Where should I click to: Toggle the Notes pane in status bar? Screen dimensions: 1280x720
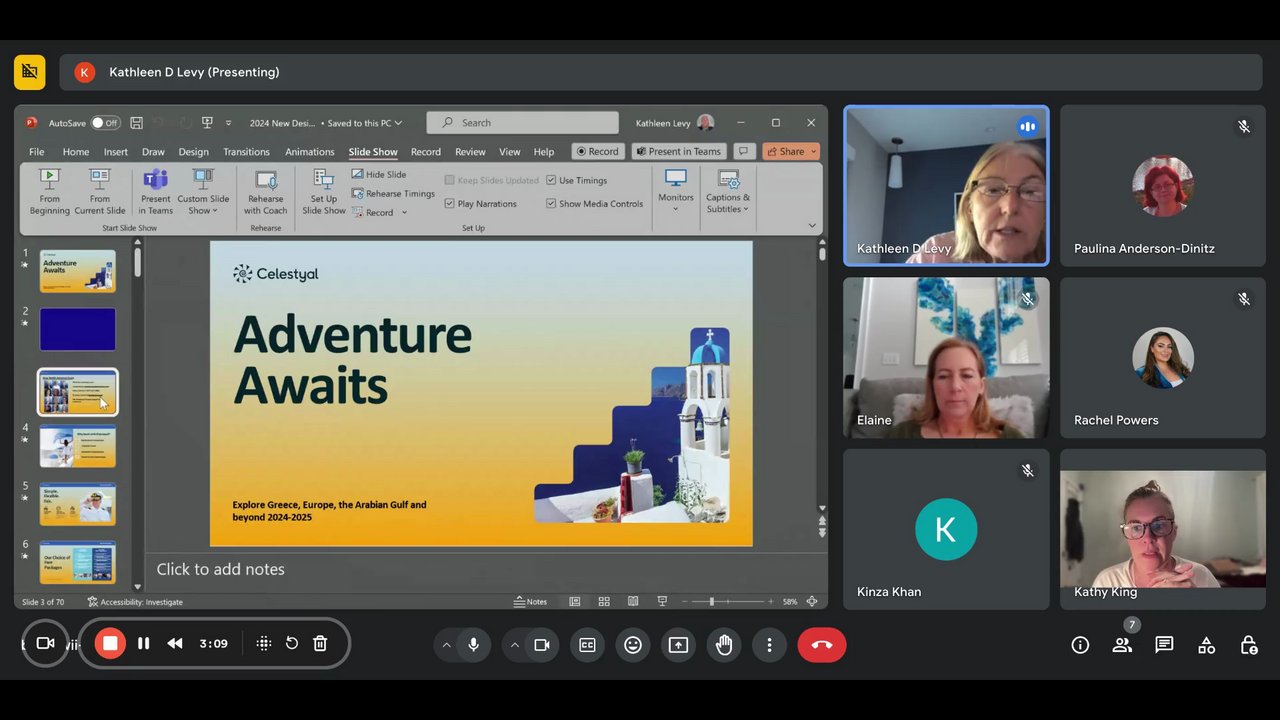531,601
